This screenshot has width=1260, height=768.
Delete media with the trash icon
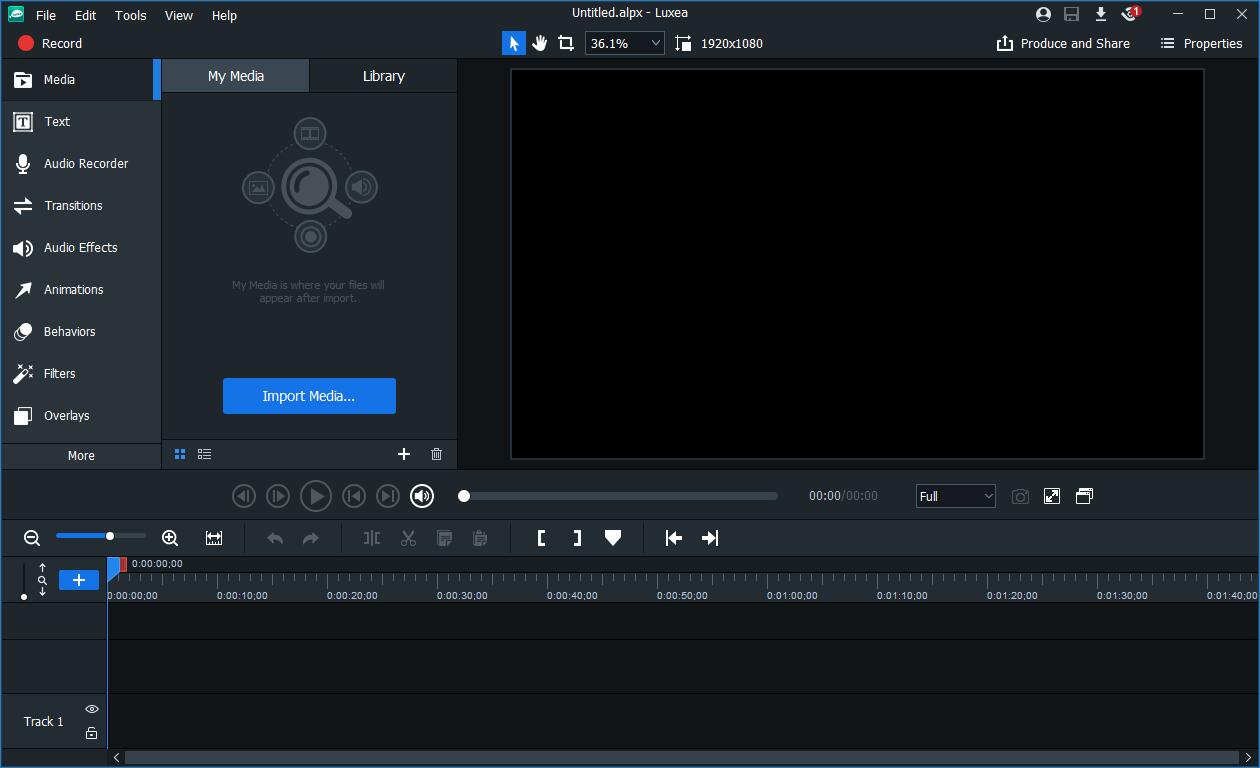click(436, 454)
